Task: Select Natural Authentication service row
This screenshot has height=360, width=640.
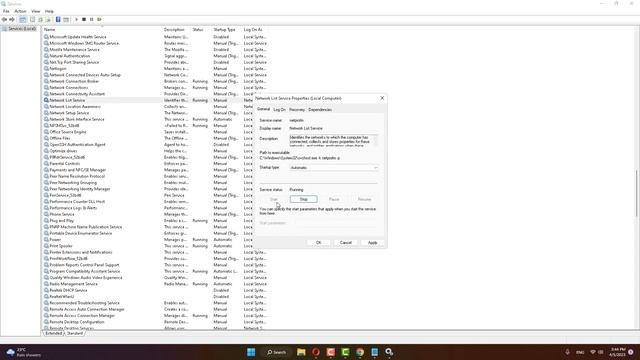Action: [155, 56]
